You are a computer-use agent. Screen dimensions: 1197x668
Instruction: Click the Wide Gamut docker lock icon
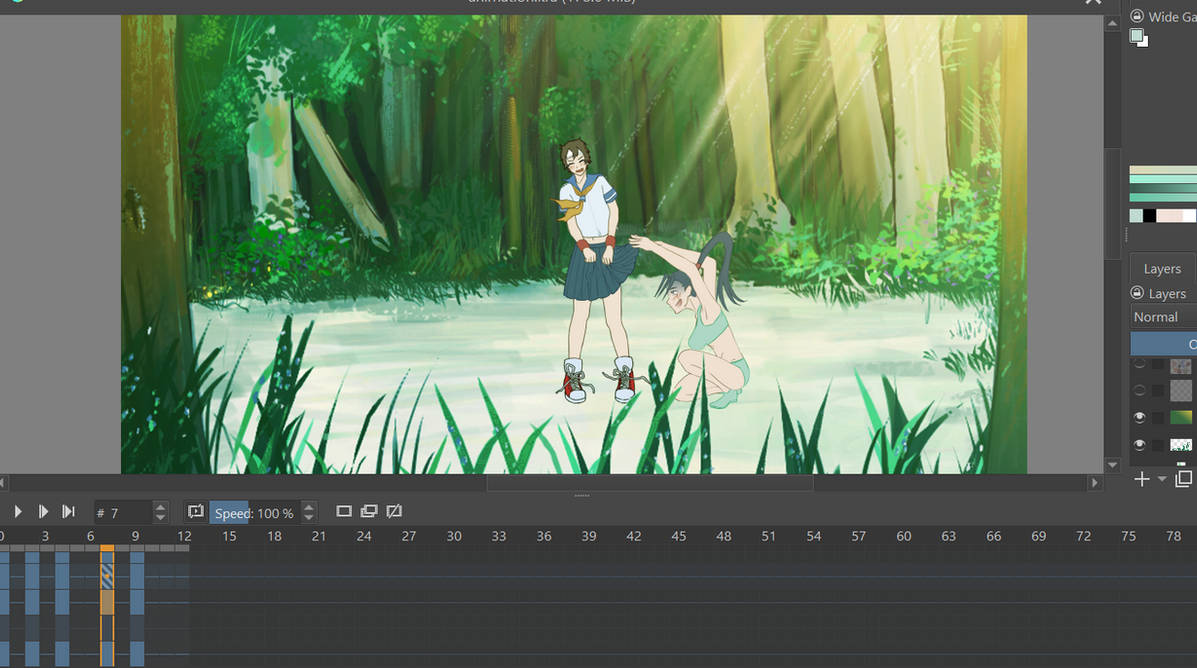pyautogui.click(x=1137, y=15)
